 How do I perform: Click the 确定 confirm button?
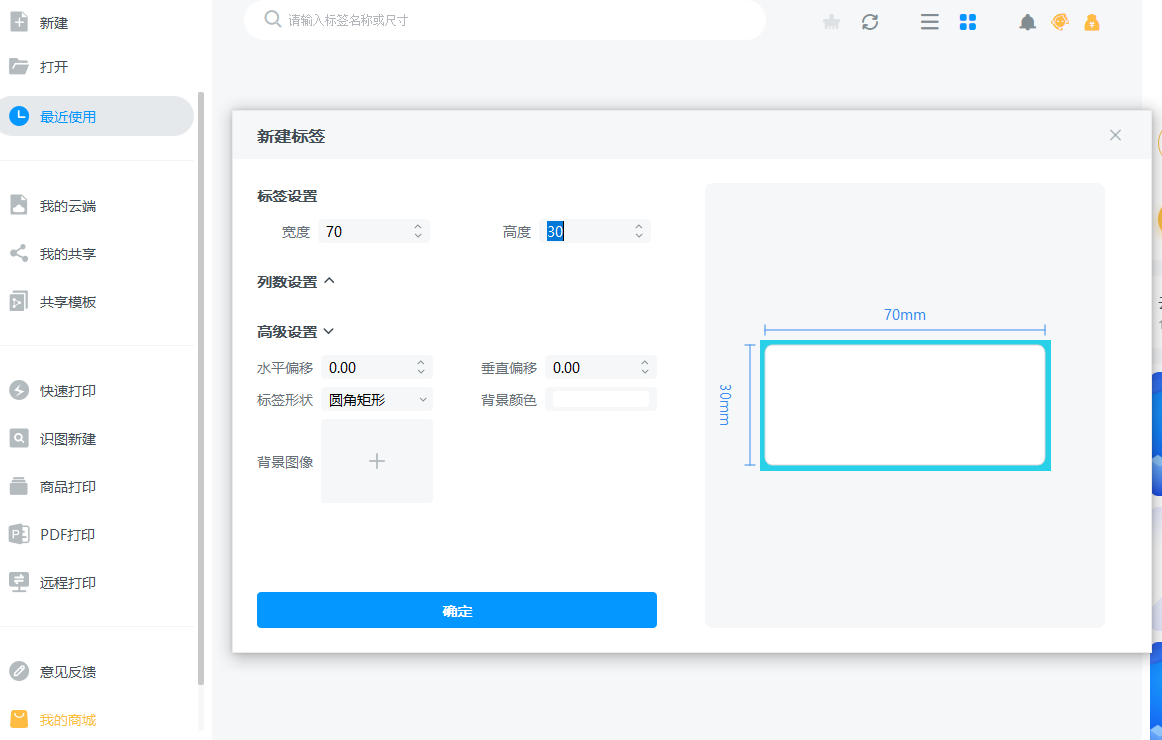(456, 610)
